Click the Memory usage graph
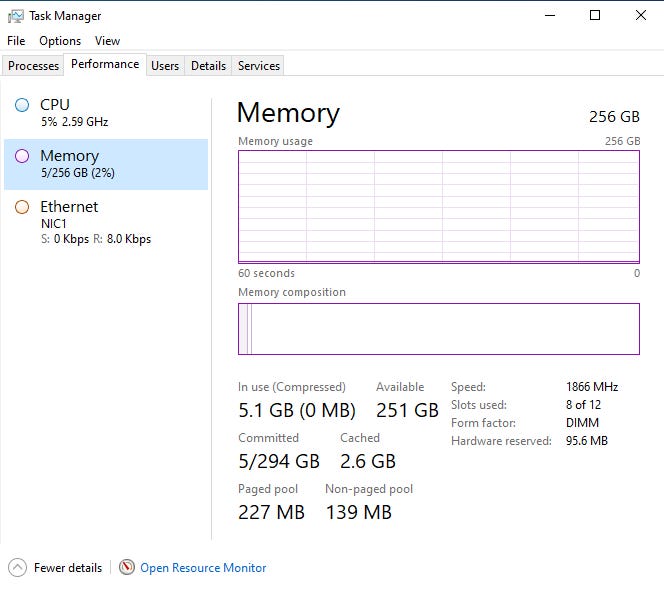664x592 pixels. click(x=438, y=206)
